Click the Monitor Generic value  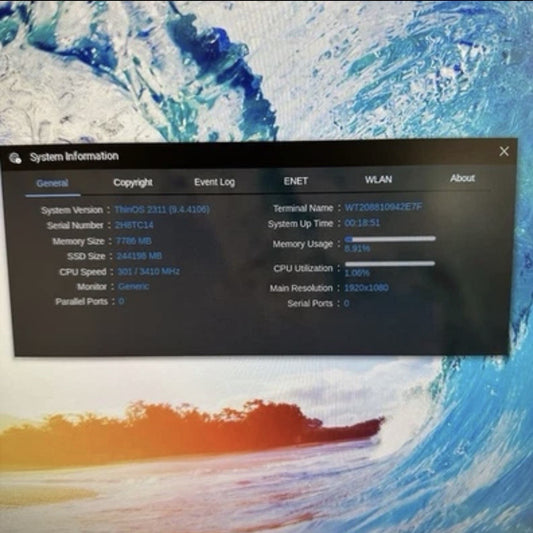134,287
